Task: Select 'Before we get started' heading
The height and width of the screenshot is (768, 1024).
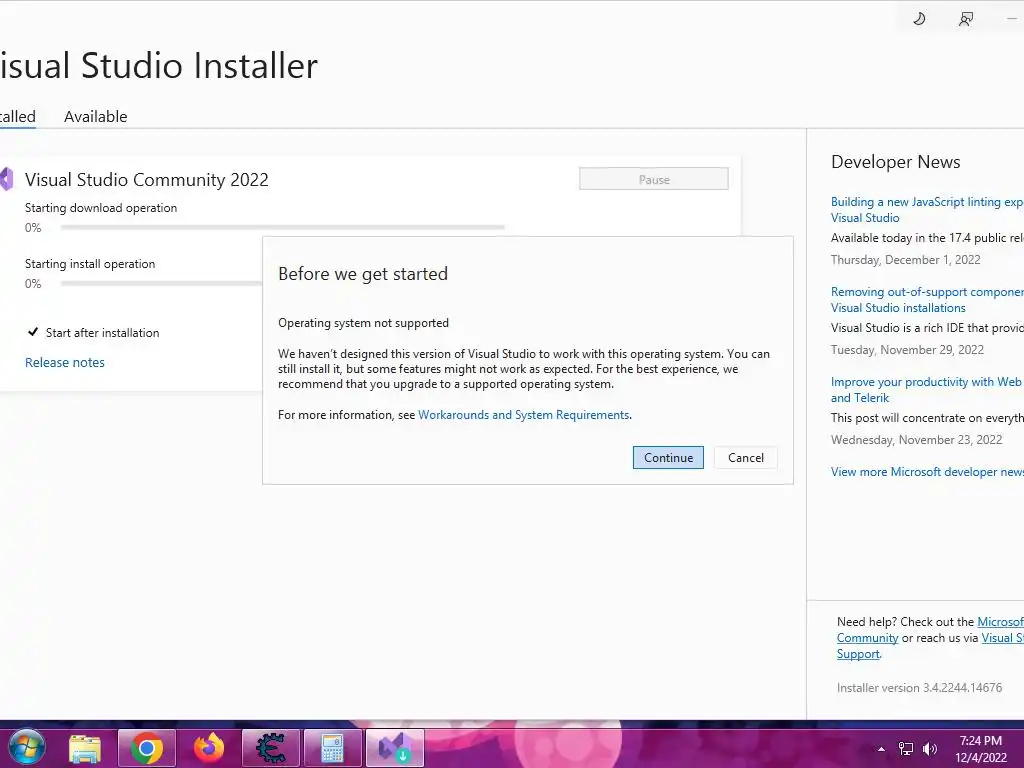Action: pyautogui.click(x=363, y=274)
